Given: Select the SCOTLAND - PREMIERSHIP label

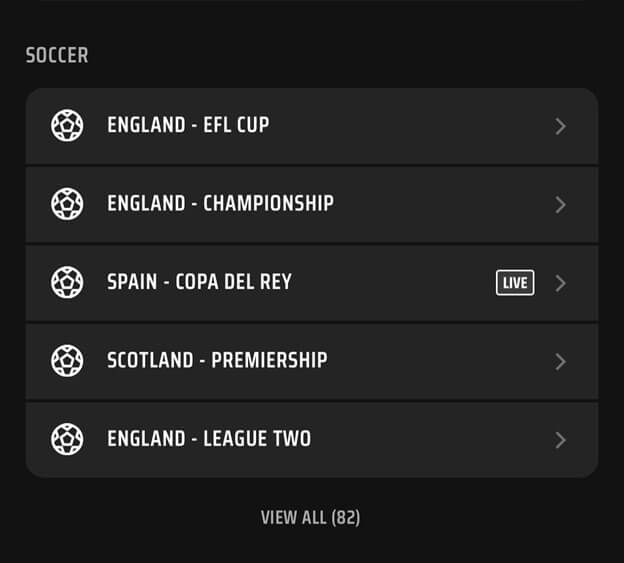Looking at the screenshot, I should point(217,360).
